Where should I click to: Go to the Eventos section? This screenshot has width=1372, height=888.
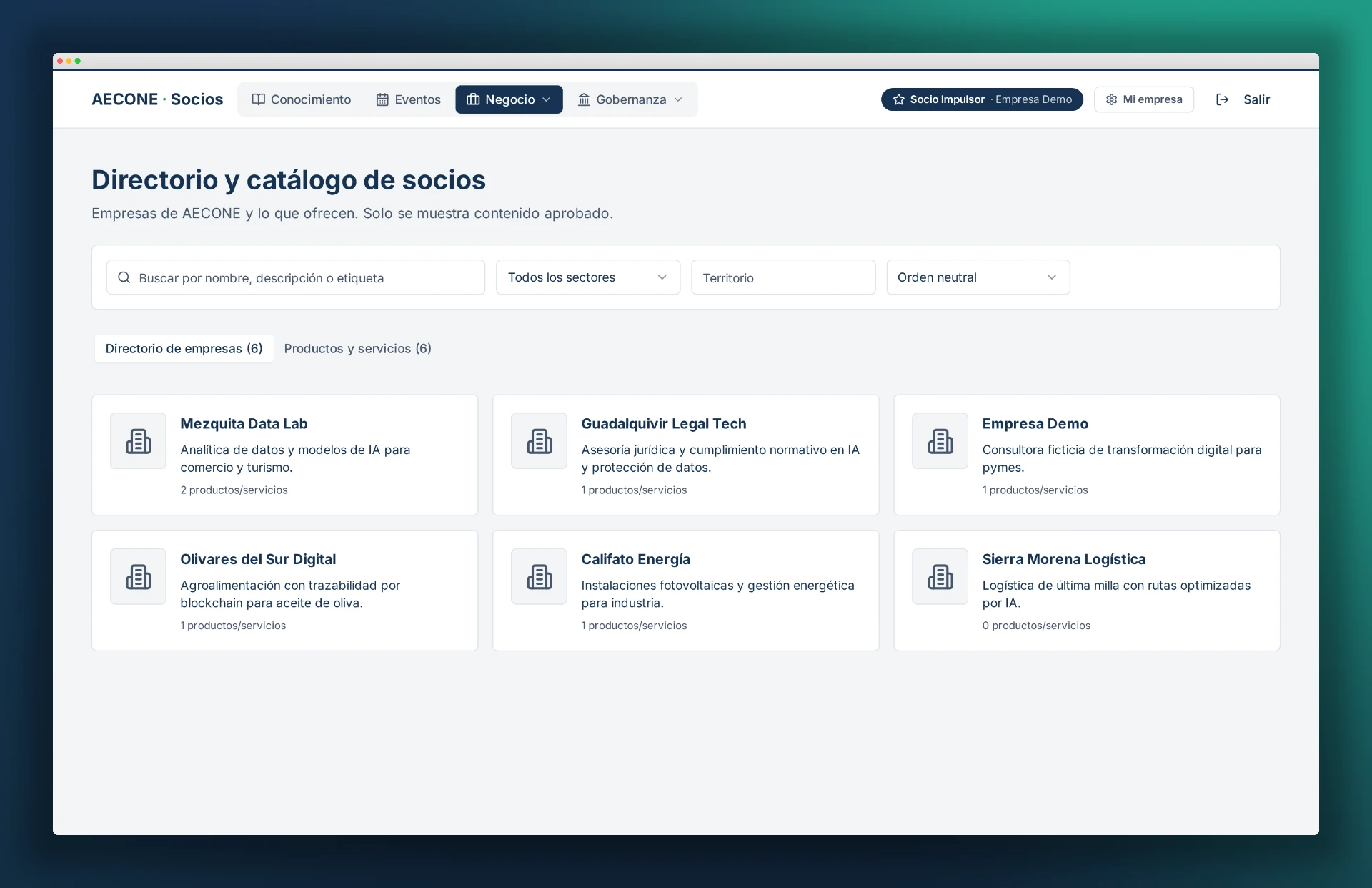click(x=409, y=99)
